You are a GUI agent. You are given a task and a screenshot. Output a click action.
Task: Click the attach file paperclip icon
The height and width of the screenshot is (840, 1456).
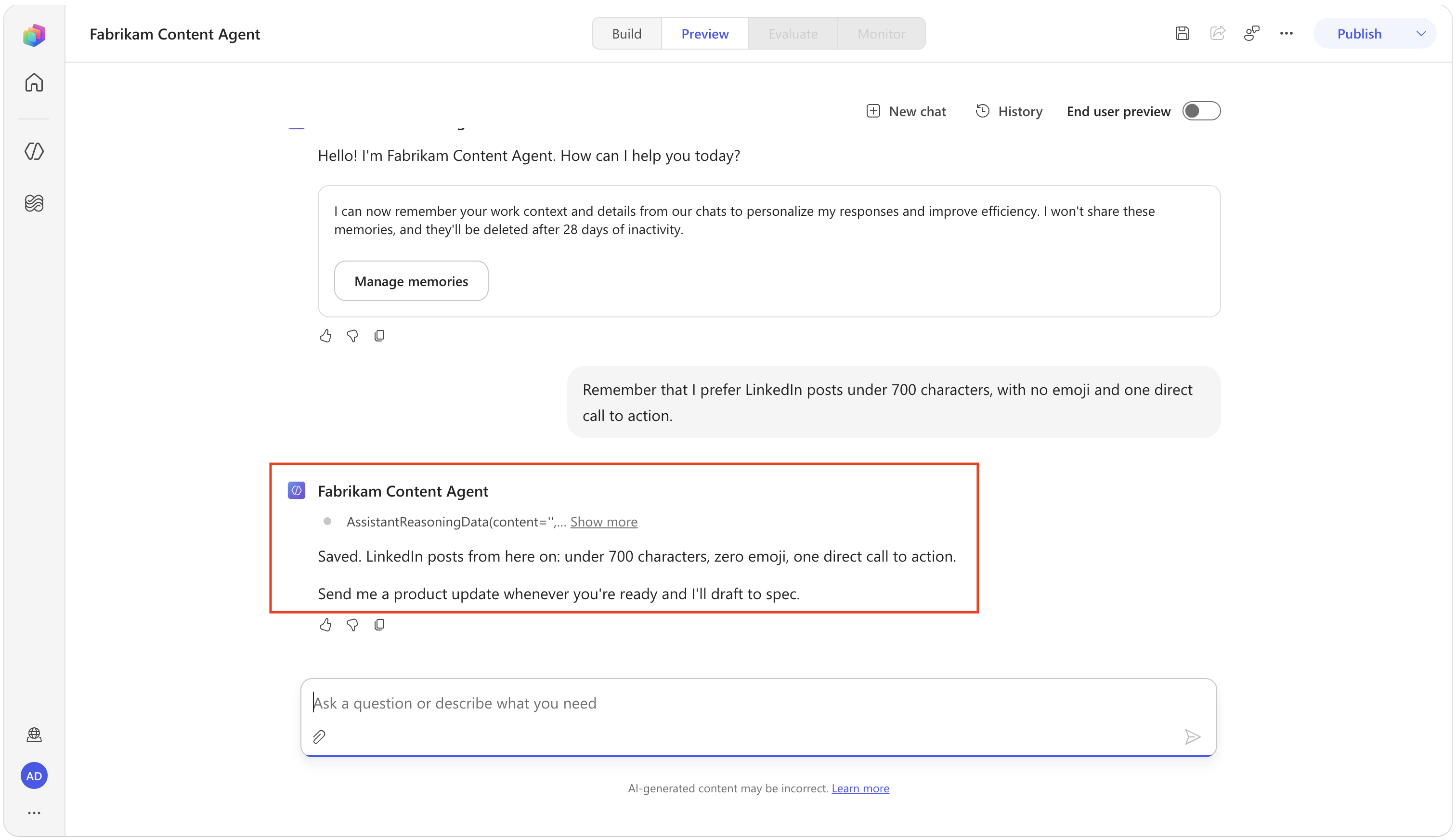319,737
